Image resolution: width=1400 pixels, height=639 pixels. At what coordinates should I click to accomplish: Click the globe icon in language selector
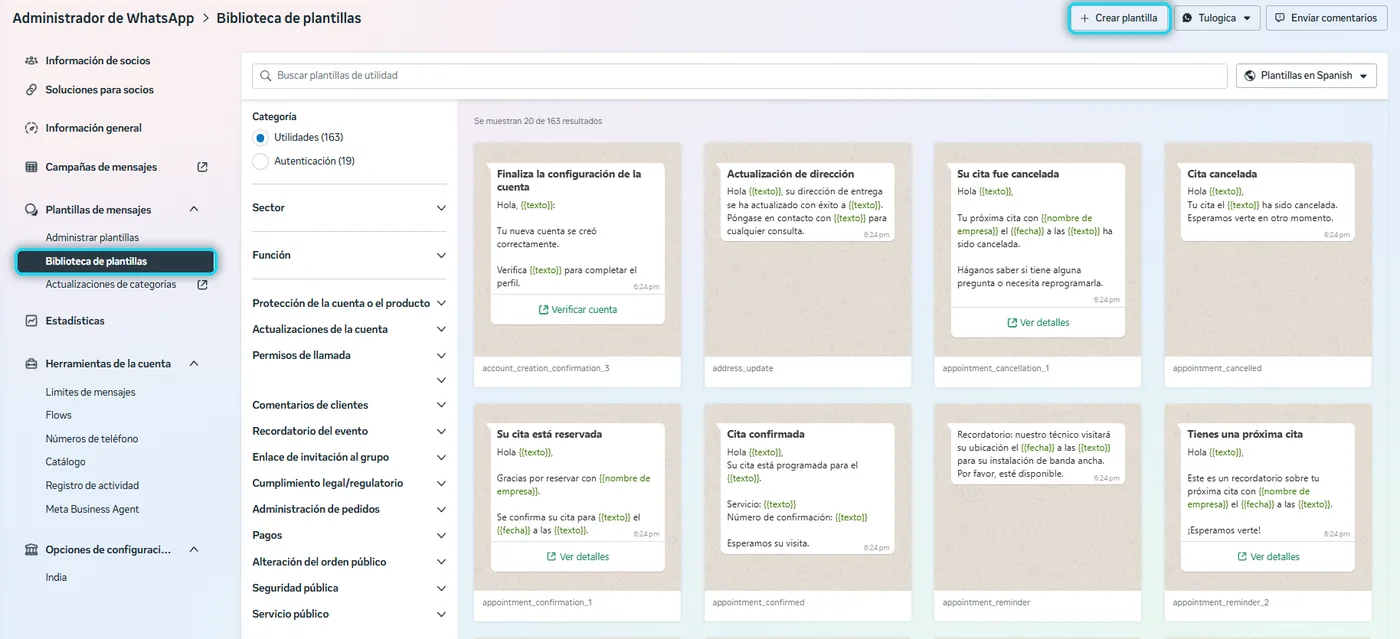click(1251, 76)
